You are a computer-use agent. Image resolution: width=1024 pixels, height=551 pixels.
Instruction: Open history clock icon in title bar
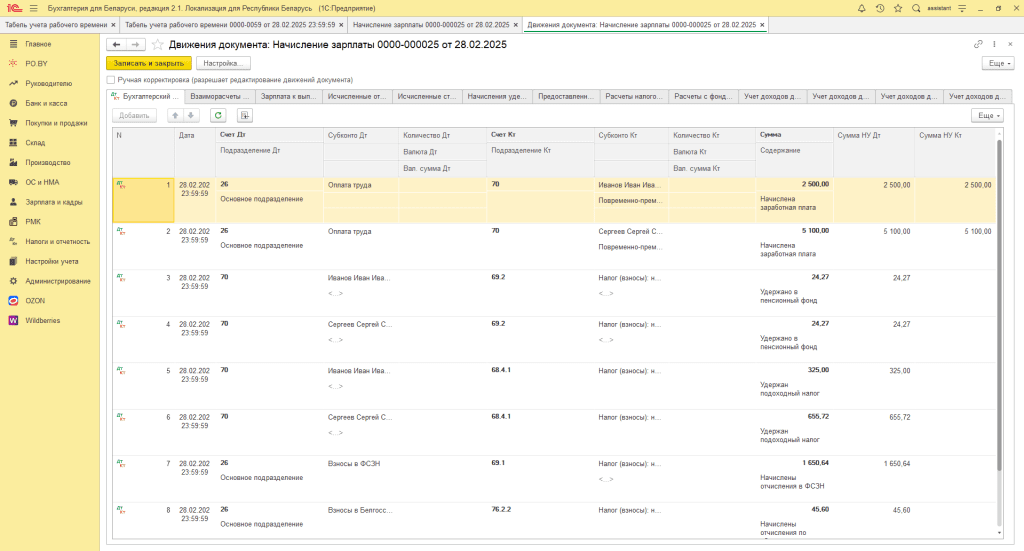click(880, 8)
